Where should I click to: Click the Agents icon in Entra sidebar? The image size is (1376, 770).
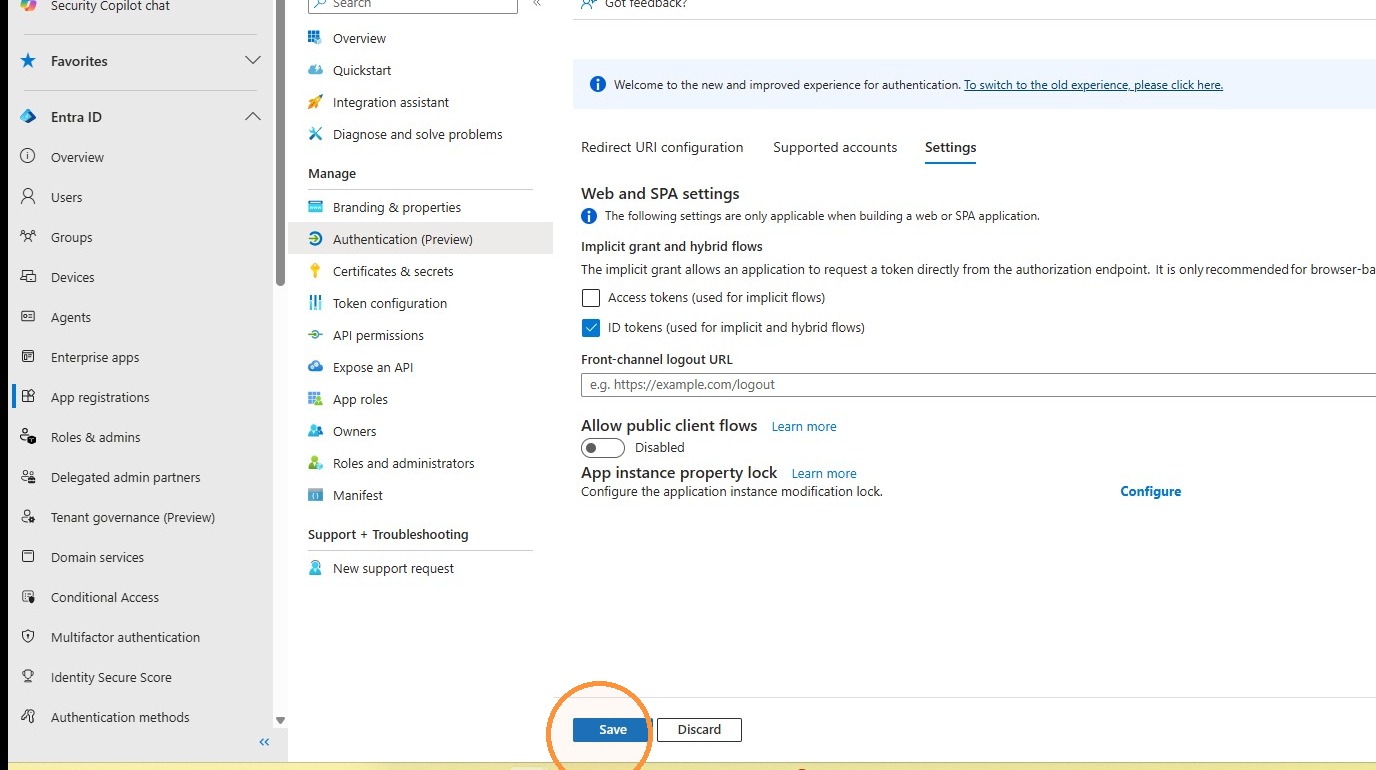28,317
